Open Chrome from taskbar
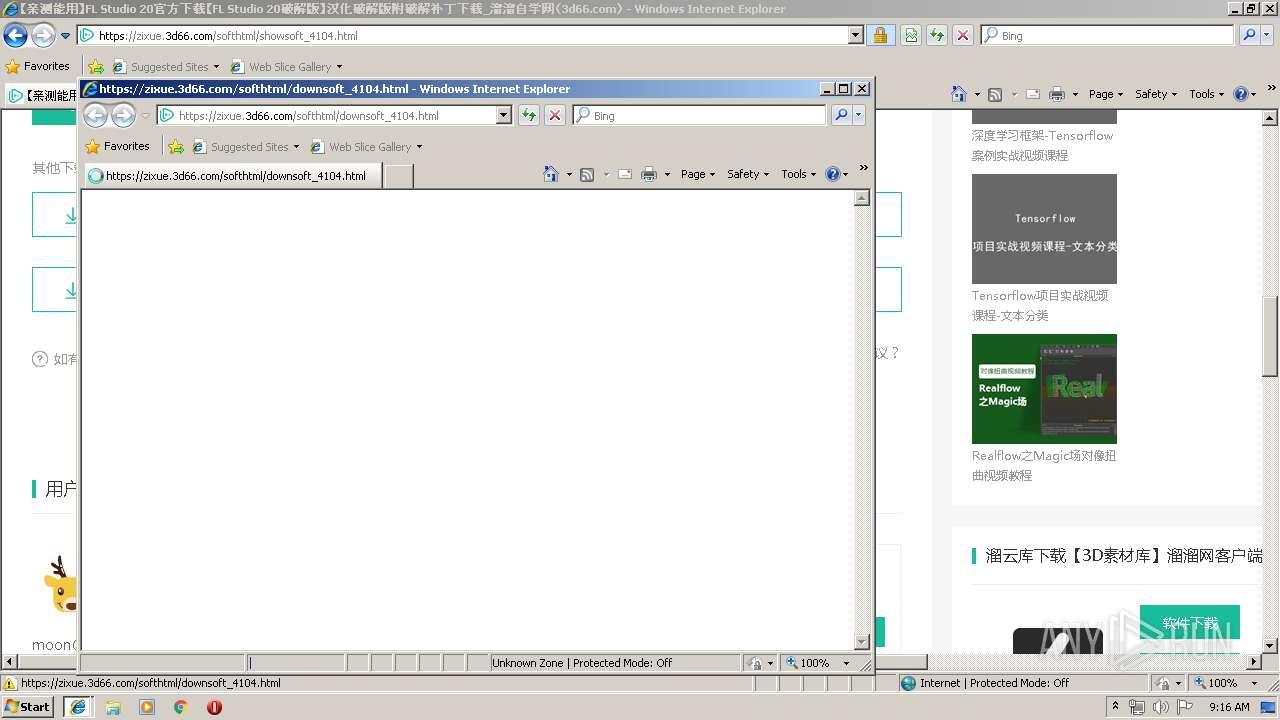 [180, 707]
